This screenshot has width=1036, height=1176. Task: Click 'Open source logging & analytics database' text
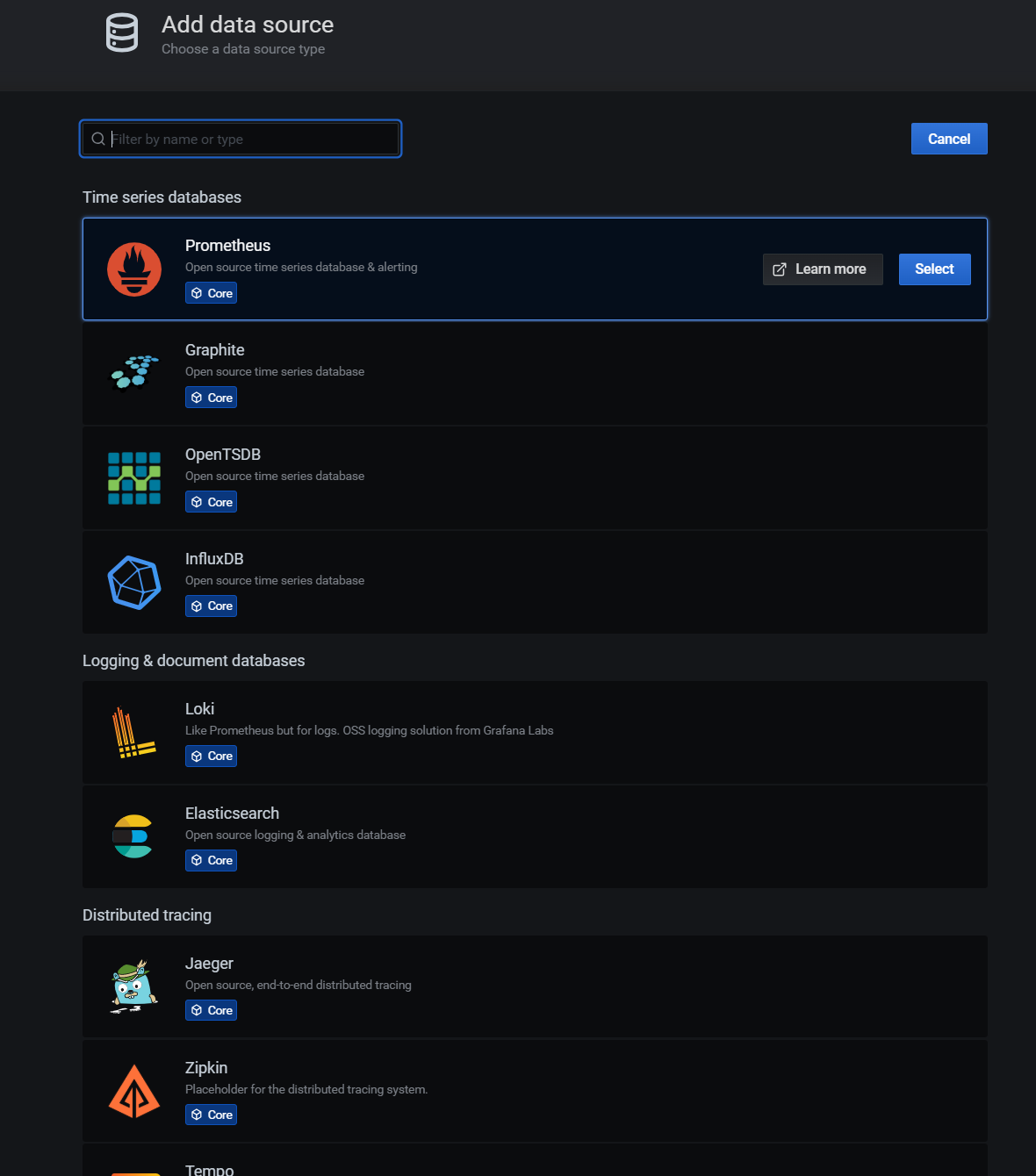pos(295,835)
